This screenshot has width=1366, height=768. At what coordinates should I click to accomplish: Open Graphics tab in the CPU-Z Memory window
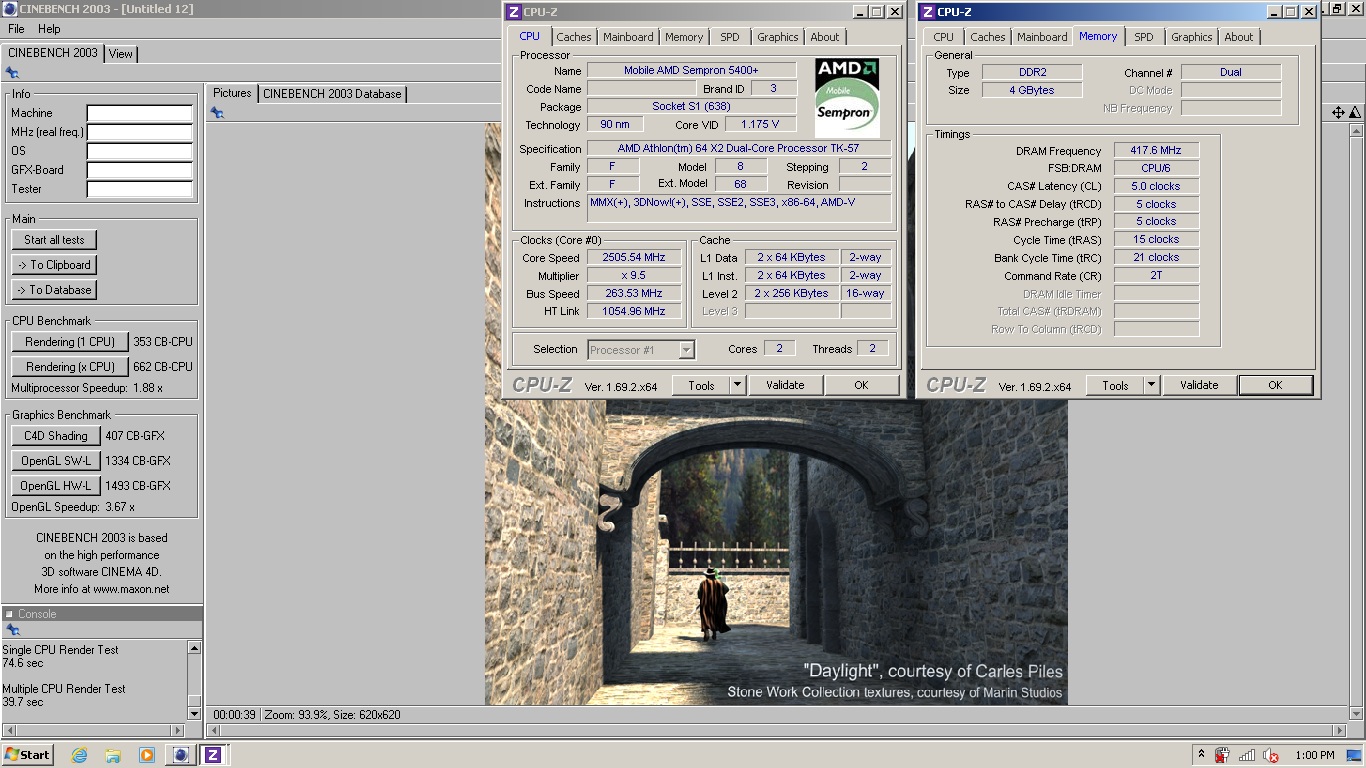1191,37
